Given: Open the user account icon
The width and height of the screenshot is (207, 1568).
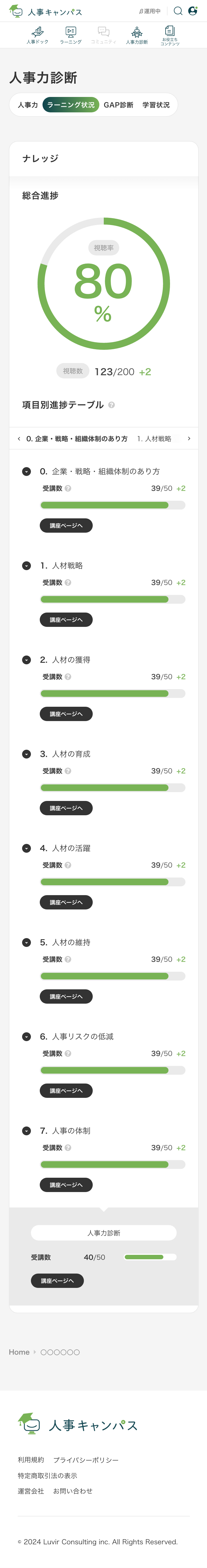Looking at the screenshot, I should 193,11.
